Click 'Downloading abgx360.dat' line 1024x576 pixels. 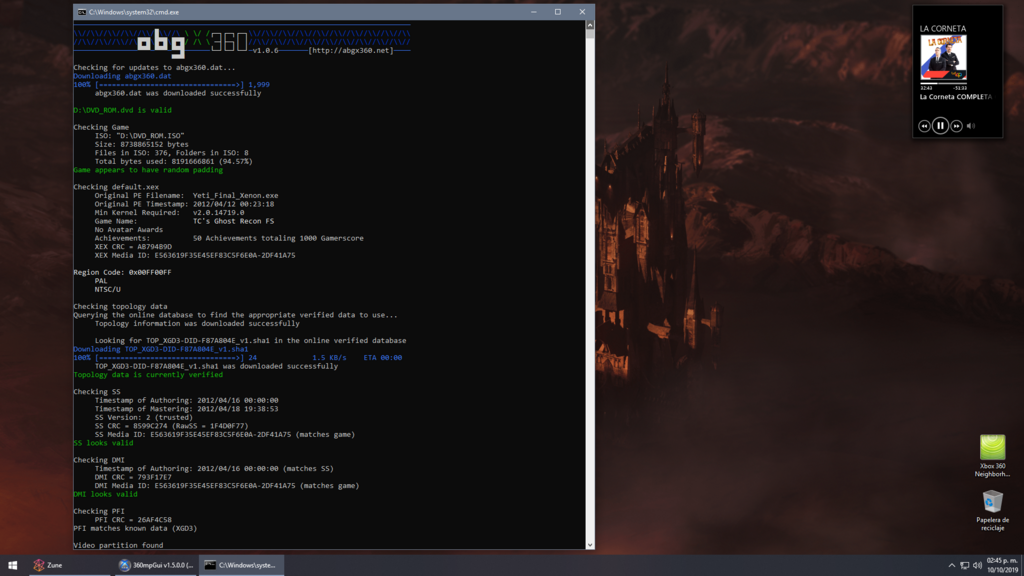point(122,76)
